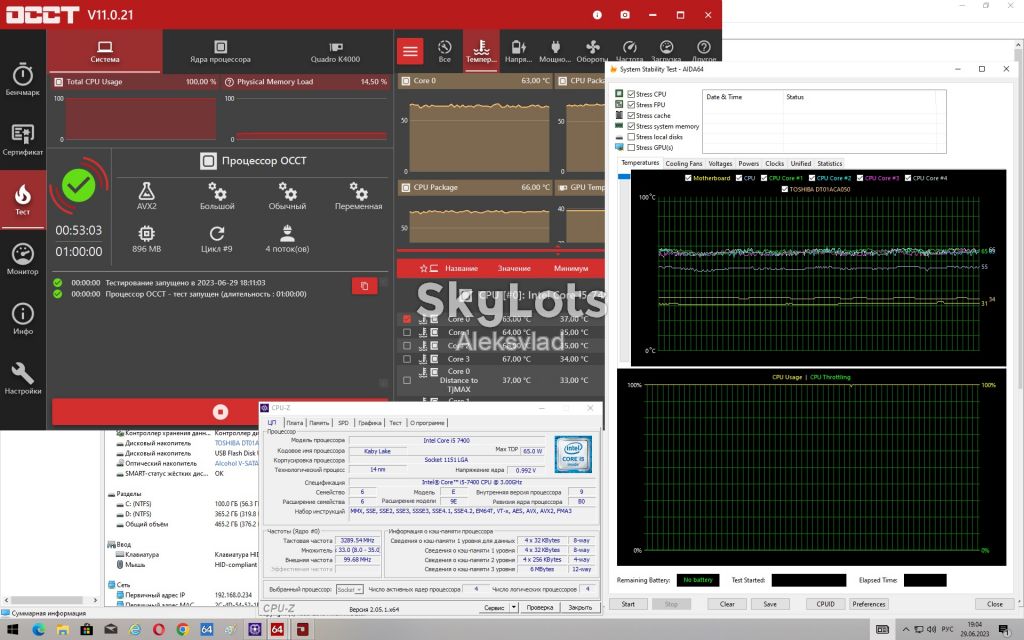Open the Настройки wrench in OCCT sidebar
The height and width of the screenshot is (640, 1024).
[x=23, y=378]
